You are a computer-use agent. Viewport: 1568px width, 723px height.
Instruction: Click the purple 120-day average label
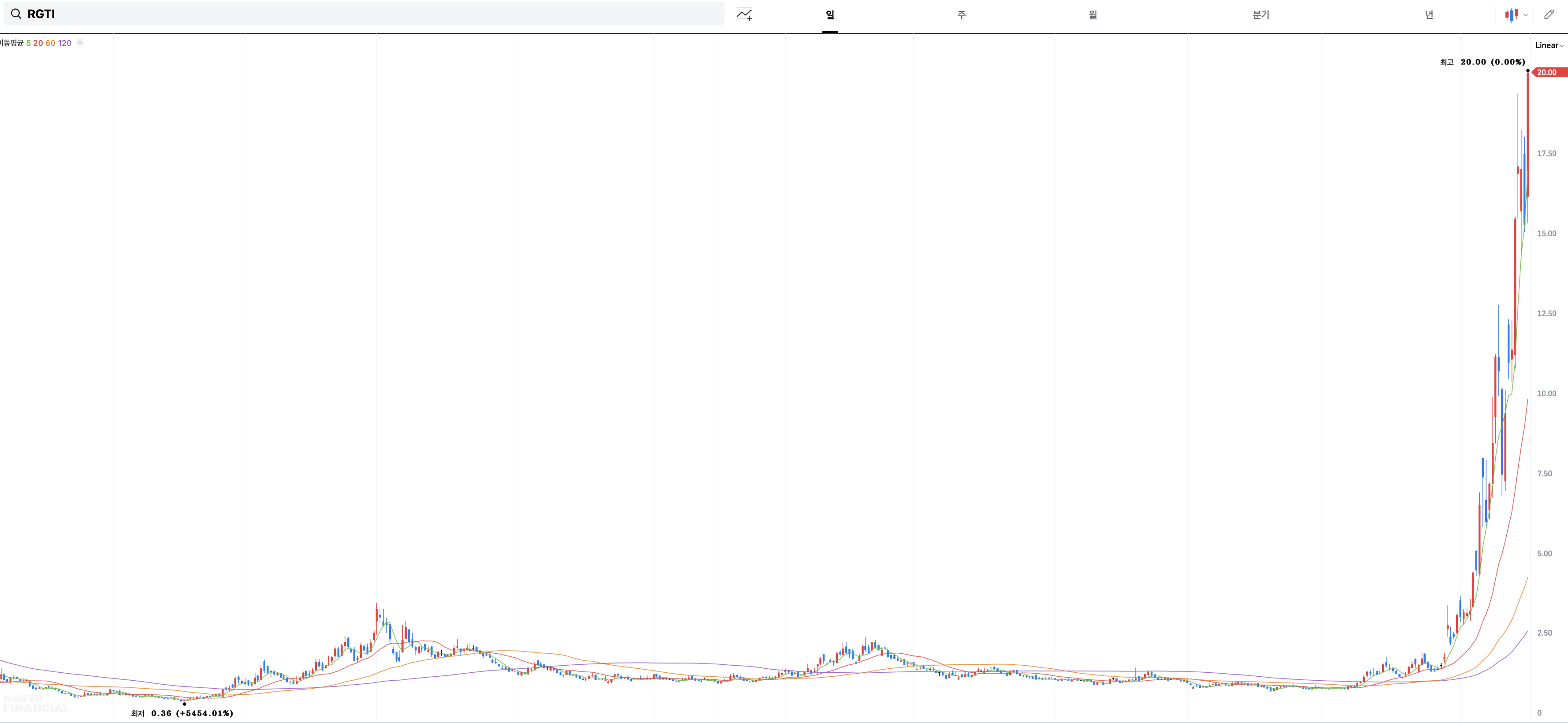64,43
